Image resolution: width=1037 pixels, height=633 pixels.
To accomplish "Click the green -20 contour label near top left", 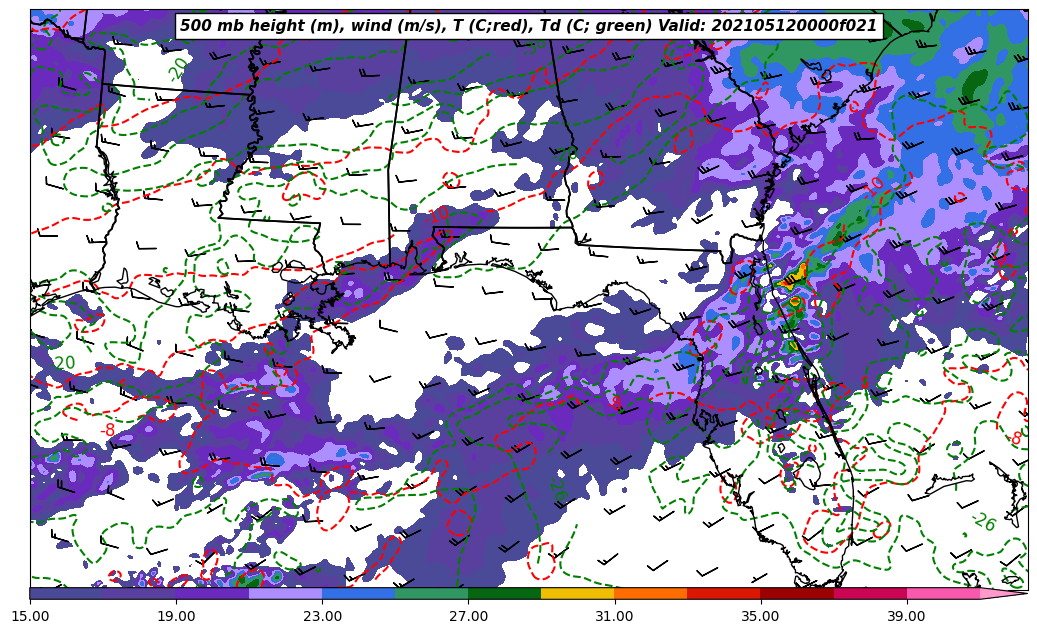I will point(178,69).
